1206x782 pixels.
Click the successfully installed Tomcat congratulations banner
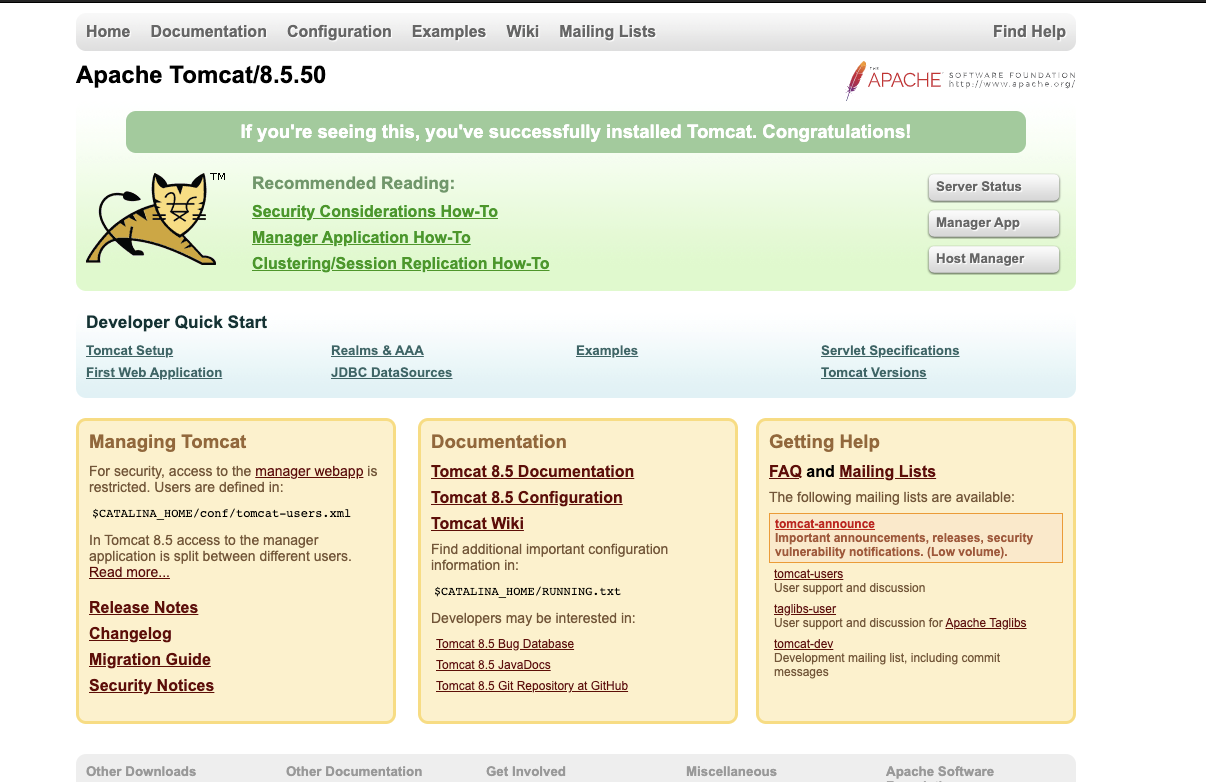575,132
